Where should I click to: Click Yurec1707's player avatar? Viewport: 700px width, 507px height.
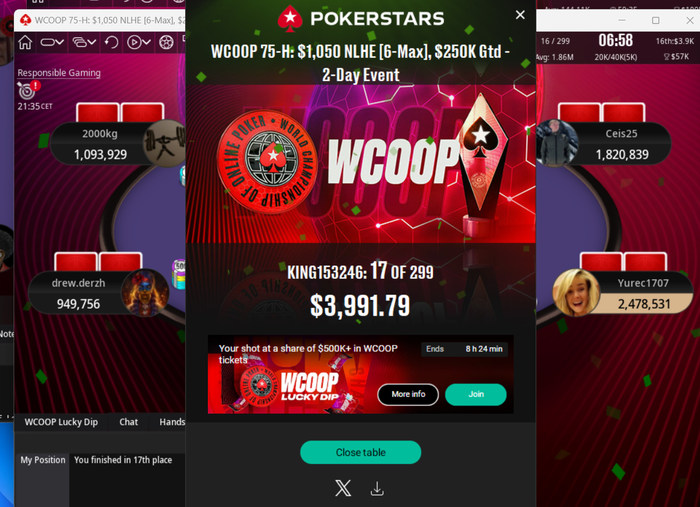[x=576, y=293]
